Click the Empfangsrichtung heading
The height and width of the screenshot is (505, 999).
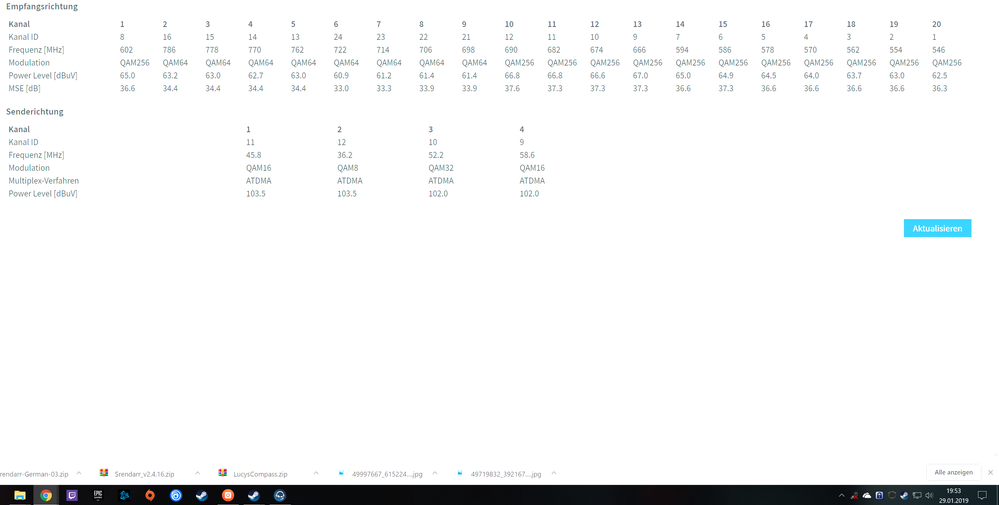[42, 6]
